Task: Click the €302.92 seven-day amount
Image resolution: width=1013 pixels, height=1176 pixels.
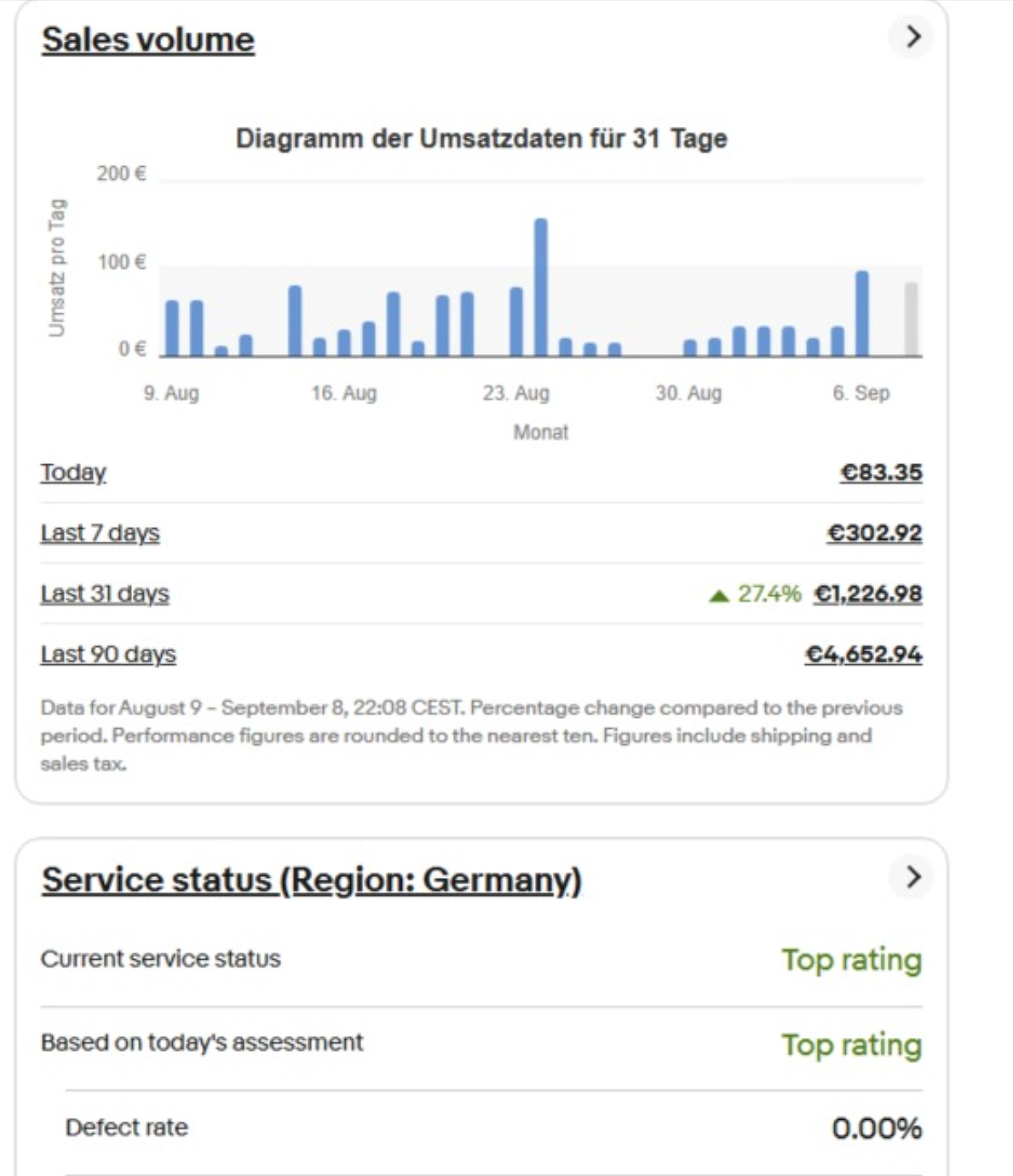Action: pos(874,533)
